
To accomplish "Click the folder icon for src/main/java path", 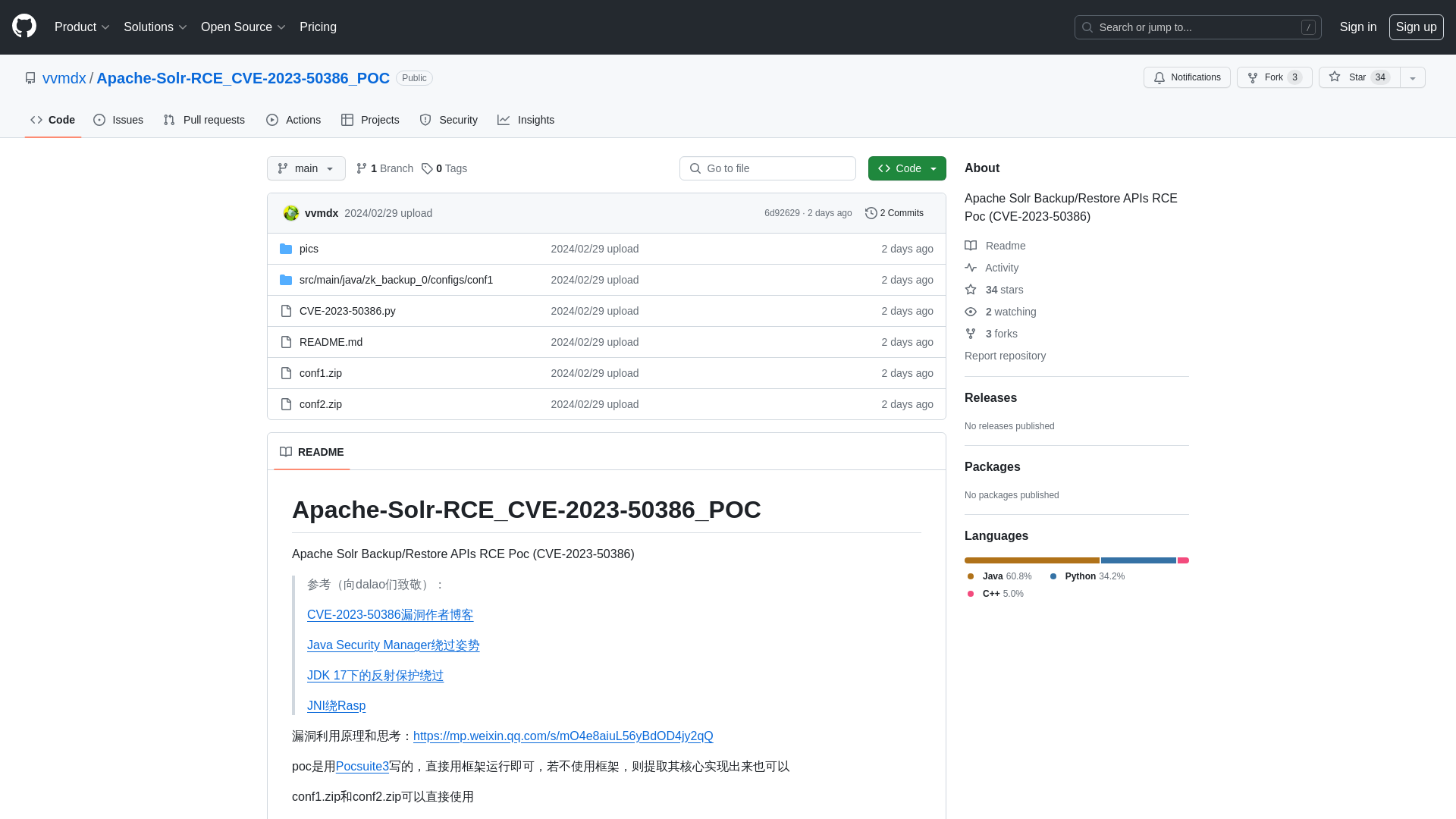I will pyautogui.click(x=286, y=280).
